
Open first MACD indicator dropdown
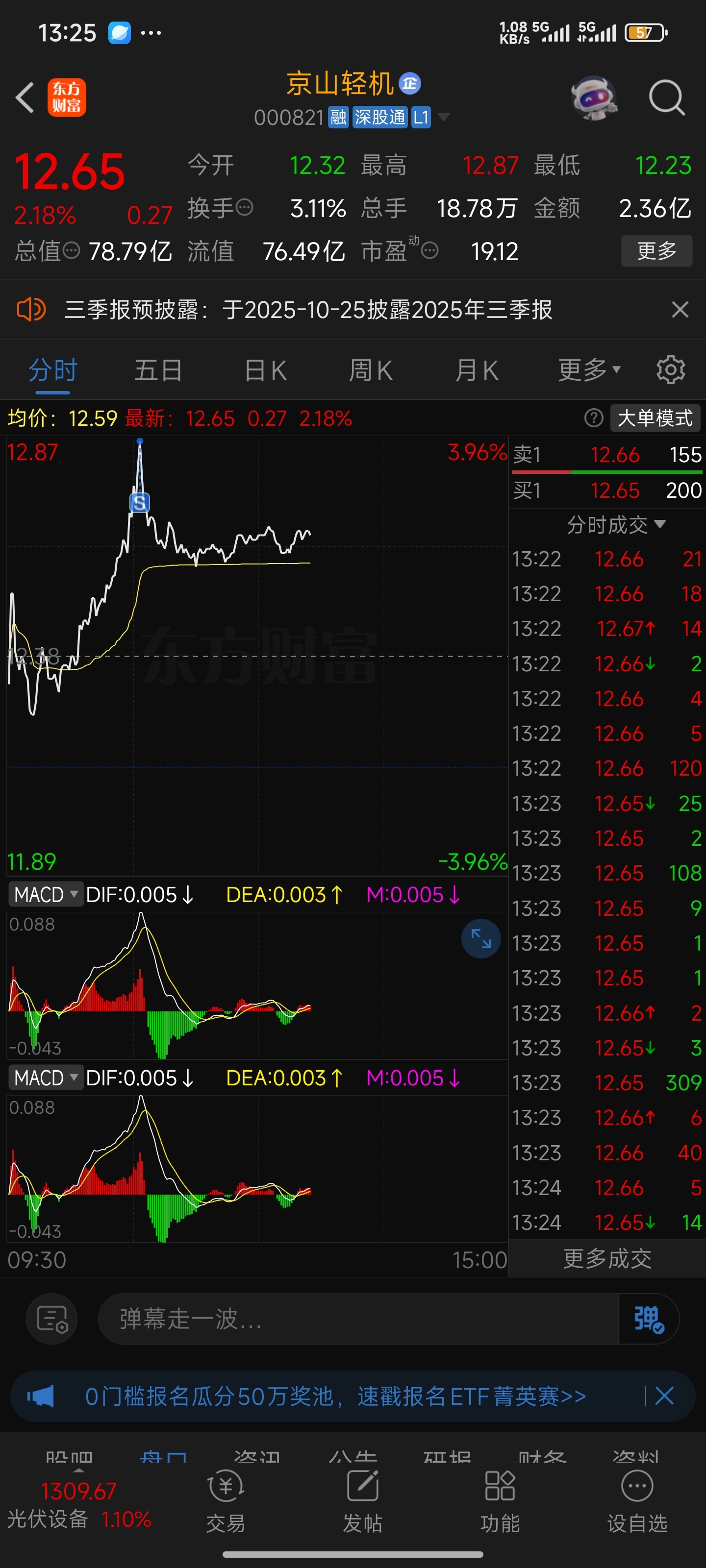(46, 894)
